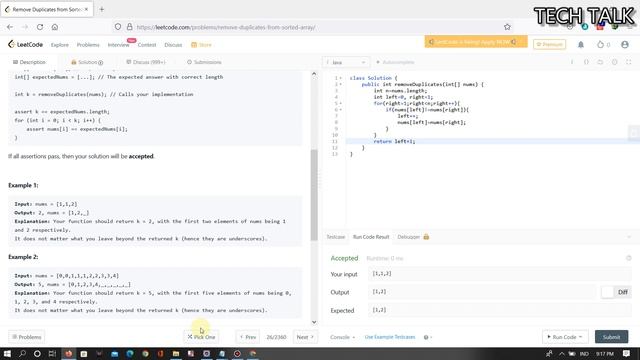Image resolution: width=640 pixels, height=360 pixels.
Task: Open Interview in top navigation
Action: click(x=118, y=44)
